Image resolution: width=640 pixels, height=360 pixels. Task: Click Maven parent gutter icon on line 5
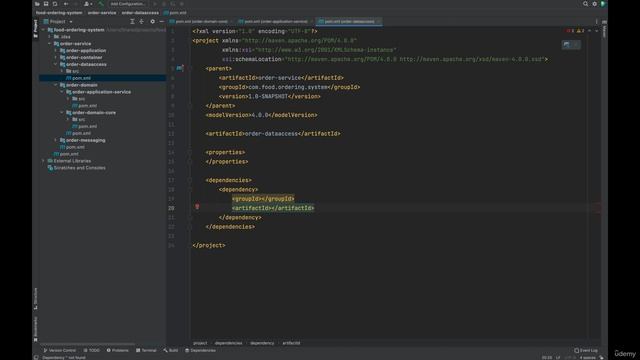pyautogui.click(x=180, y=68)
